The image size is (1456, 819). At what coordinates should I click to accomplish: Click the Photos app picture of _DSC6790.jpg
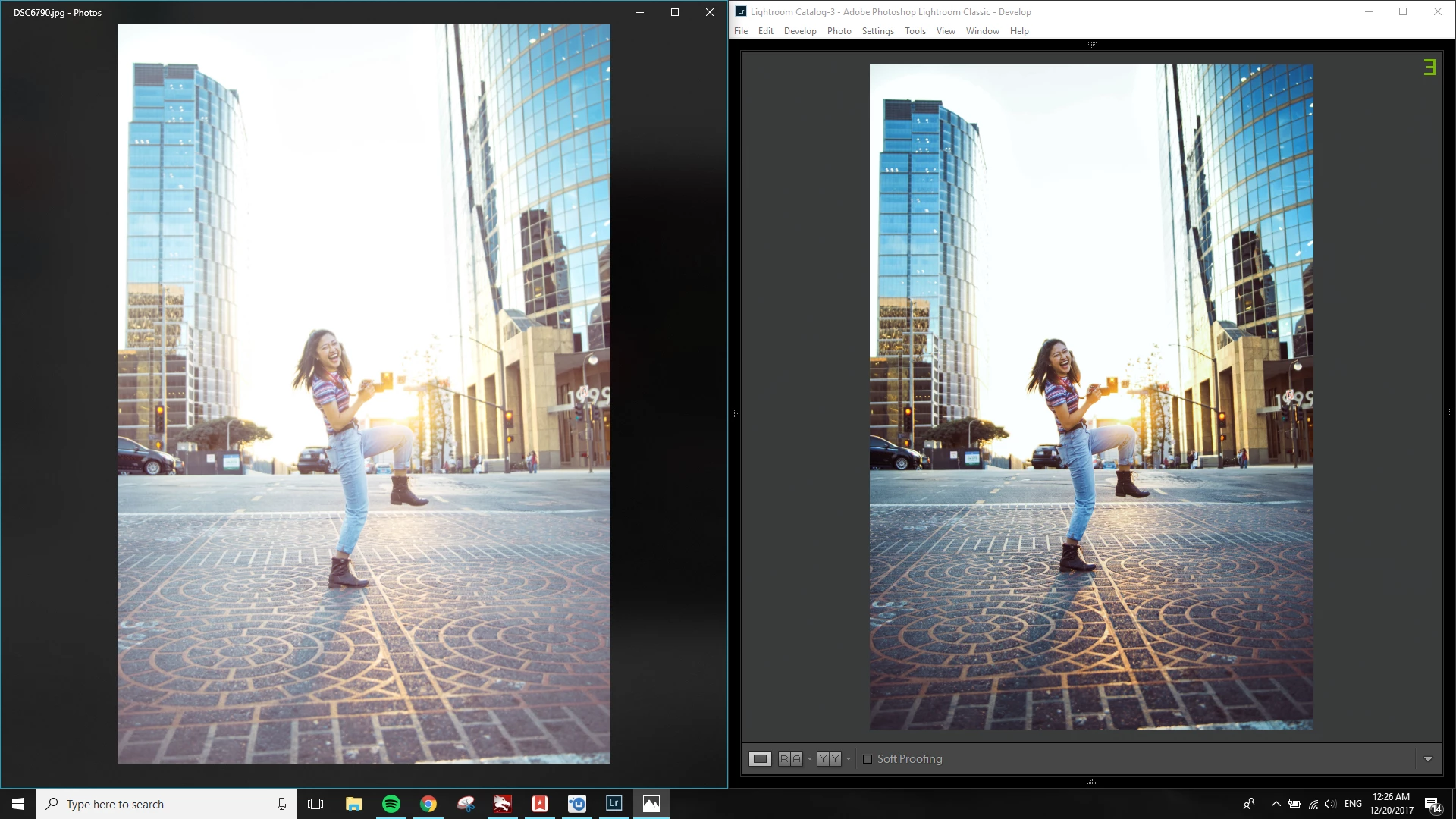point(364,394)
